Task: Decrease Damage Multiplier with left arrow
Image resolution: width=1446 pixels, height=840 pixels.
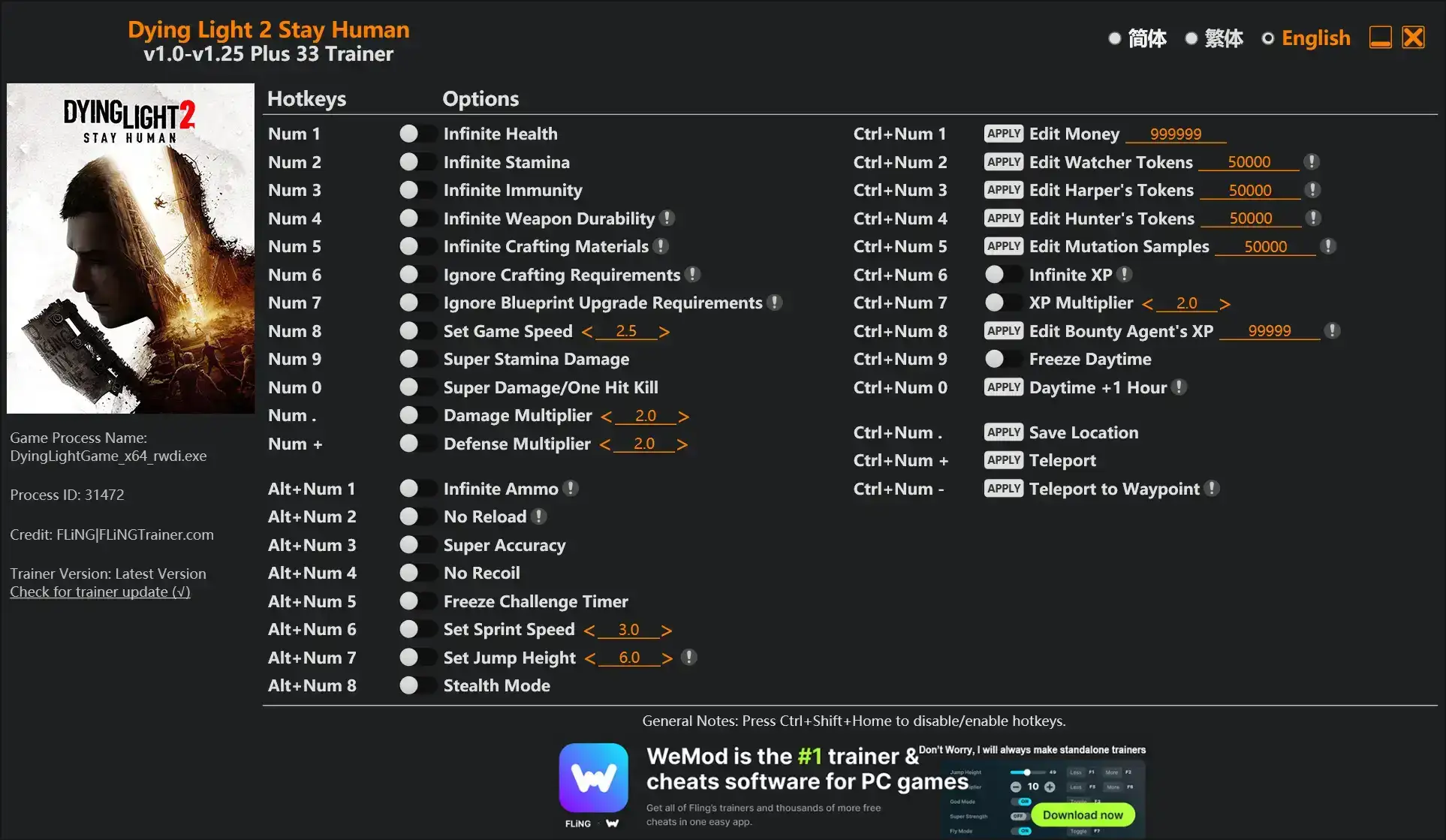Action: pos(606,417)
